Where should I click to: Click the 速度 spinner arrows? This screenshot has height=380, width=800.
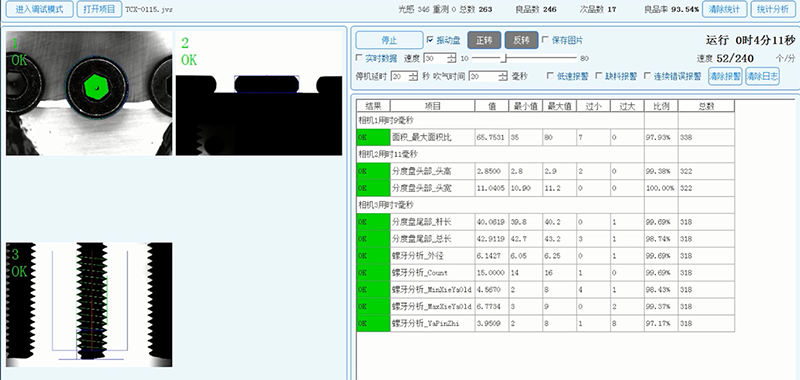click(451, 58)
